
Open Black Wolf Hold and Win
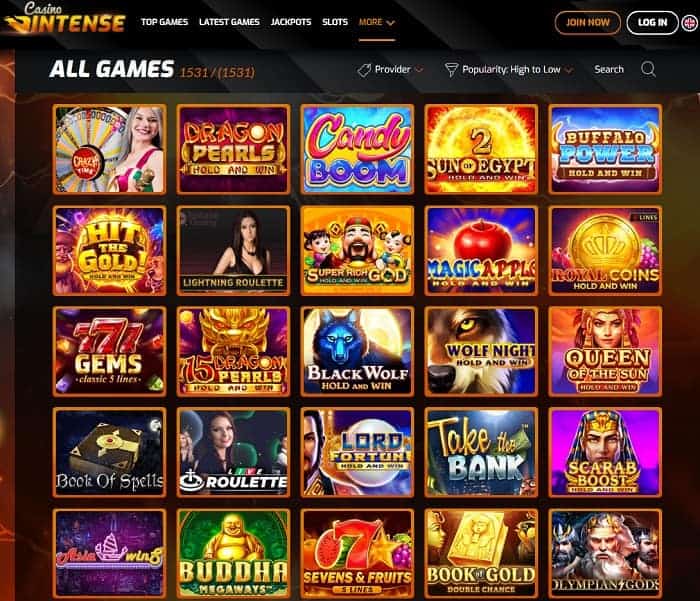point(357,351)
